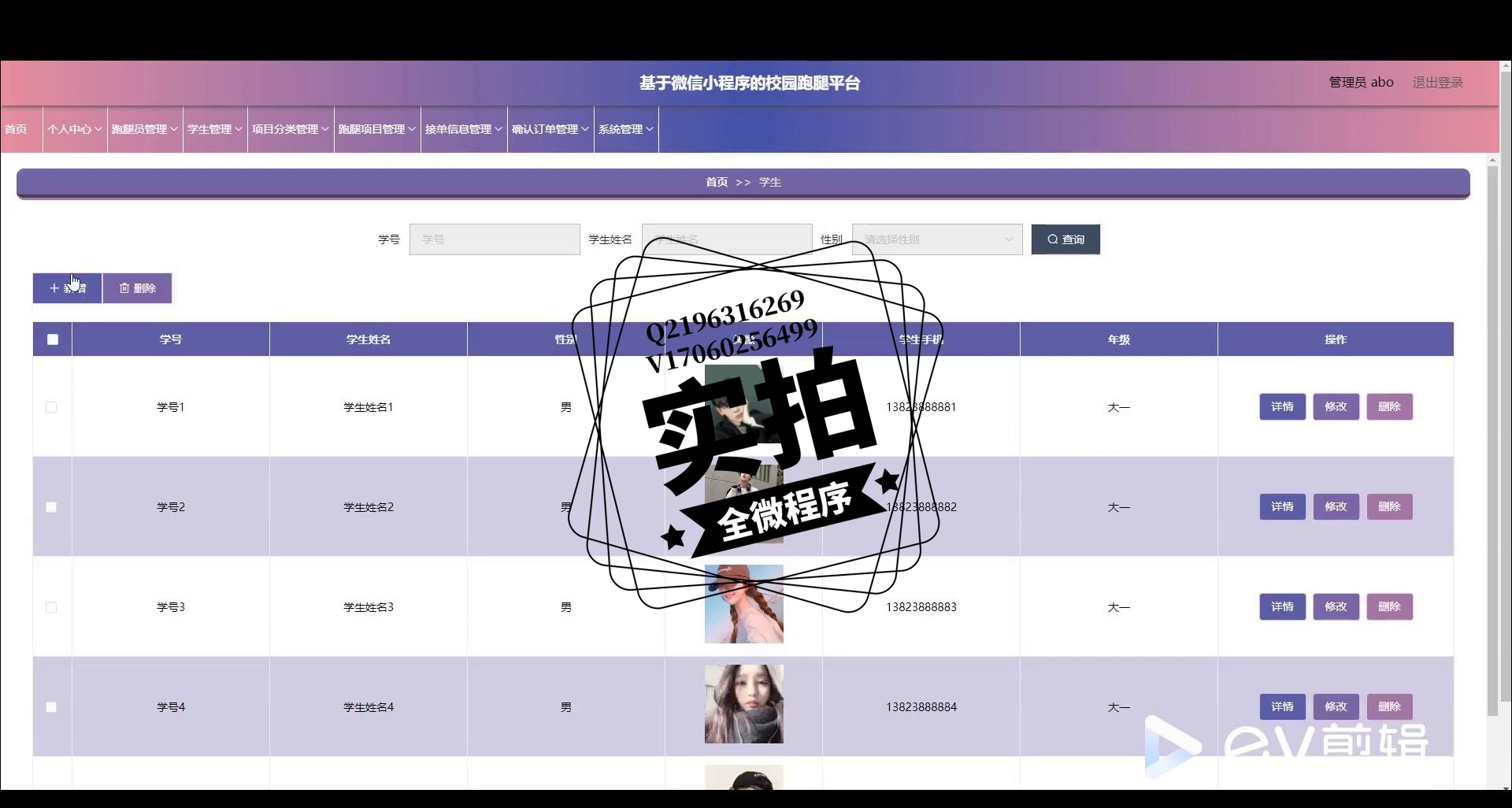Click the 学号 column header
This screenshot has width=1512, height=808.
click(171, 339)
